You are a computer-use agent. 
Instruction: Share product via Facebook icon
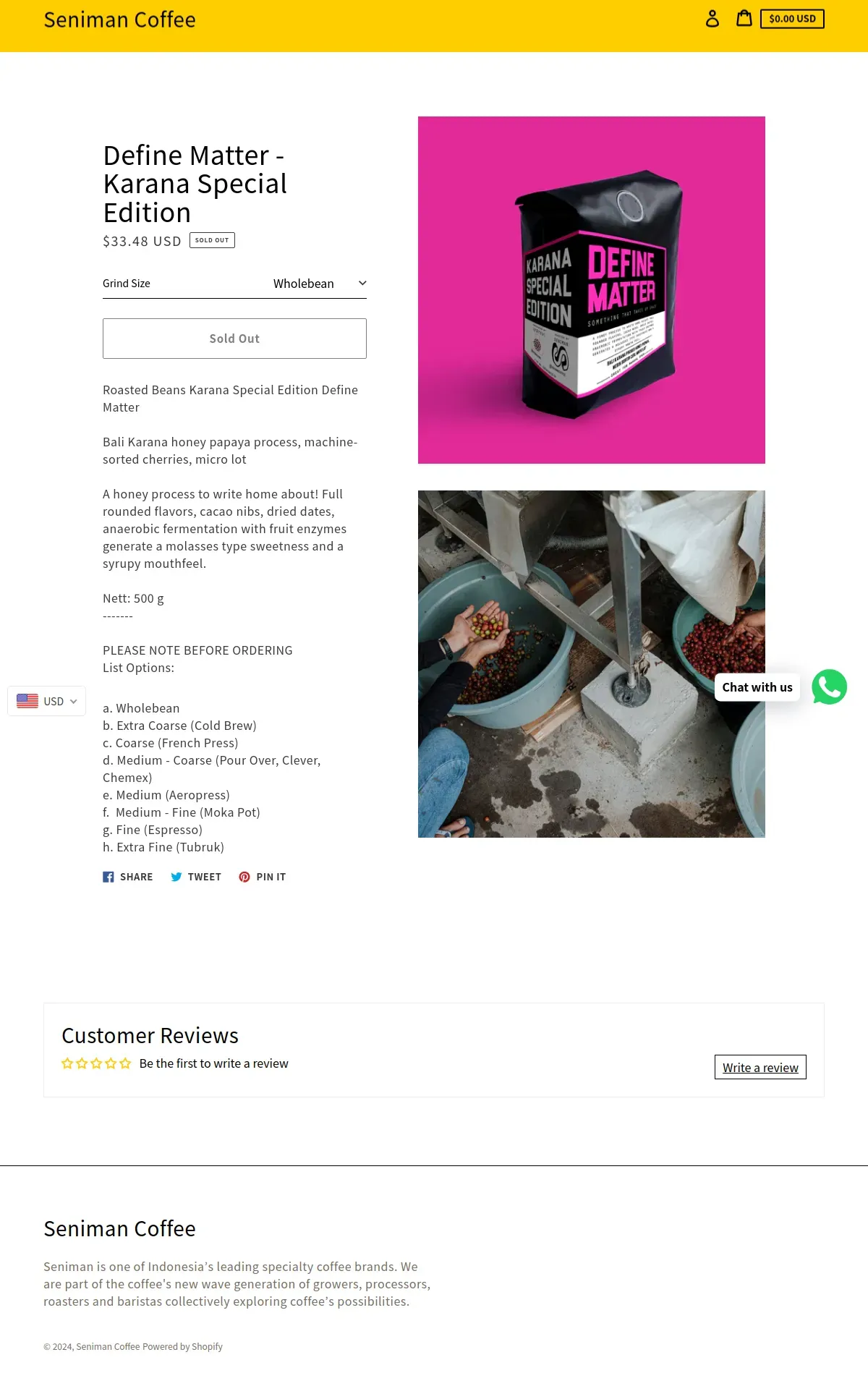click(109, 877)
